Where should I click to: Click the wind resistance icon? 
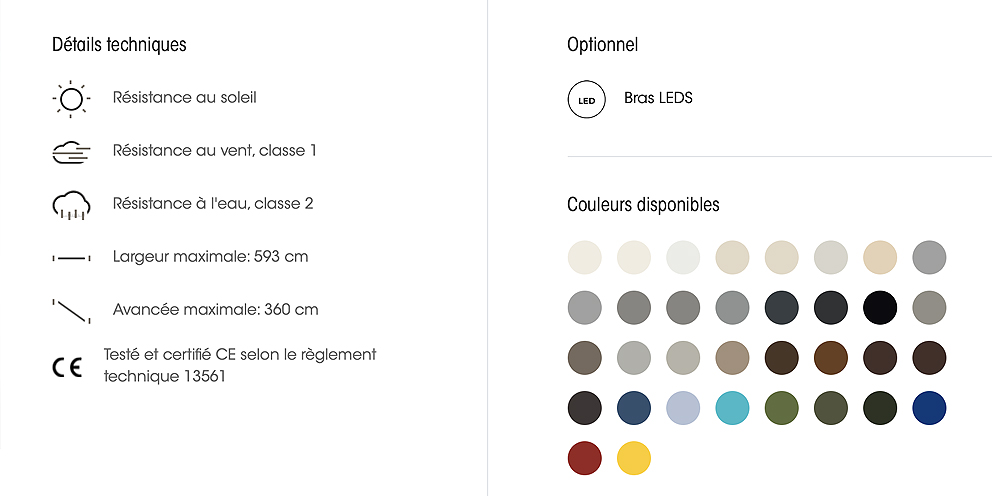click(71, 152)
